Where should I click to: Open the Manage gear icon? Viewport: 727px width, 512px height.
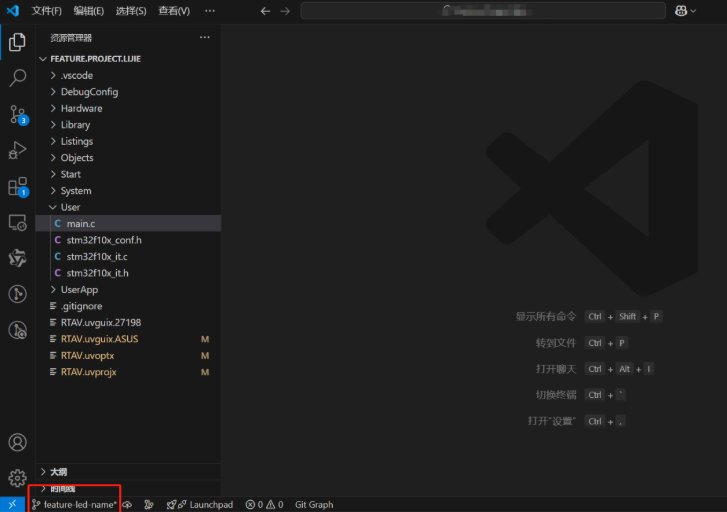pyautogui.click(x=17, y=478)
